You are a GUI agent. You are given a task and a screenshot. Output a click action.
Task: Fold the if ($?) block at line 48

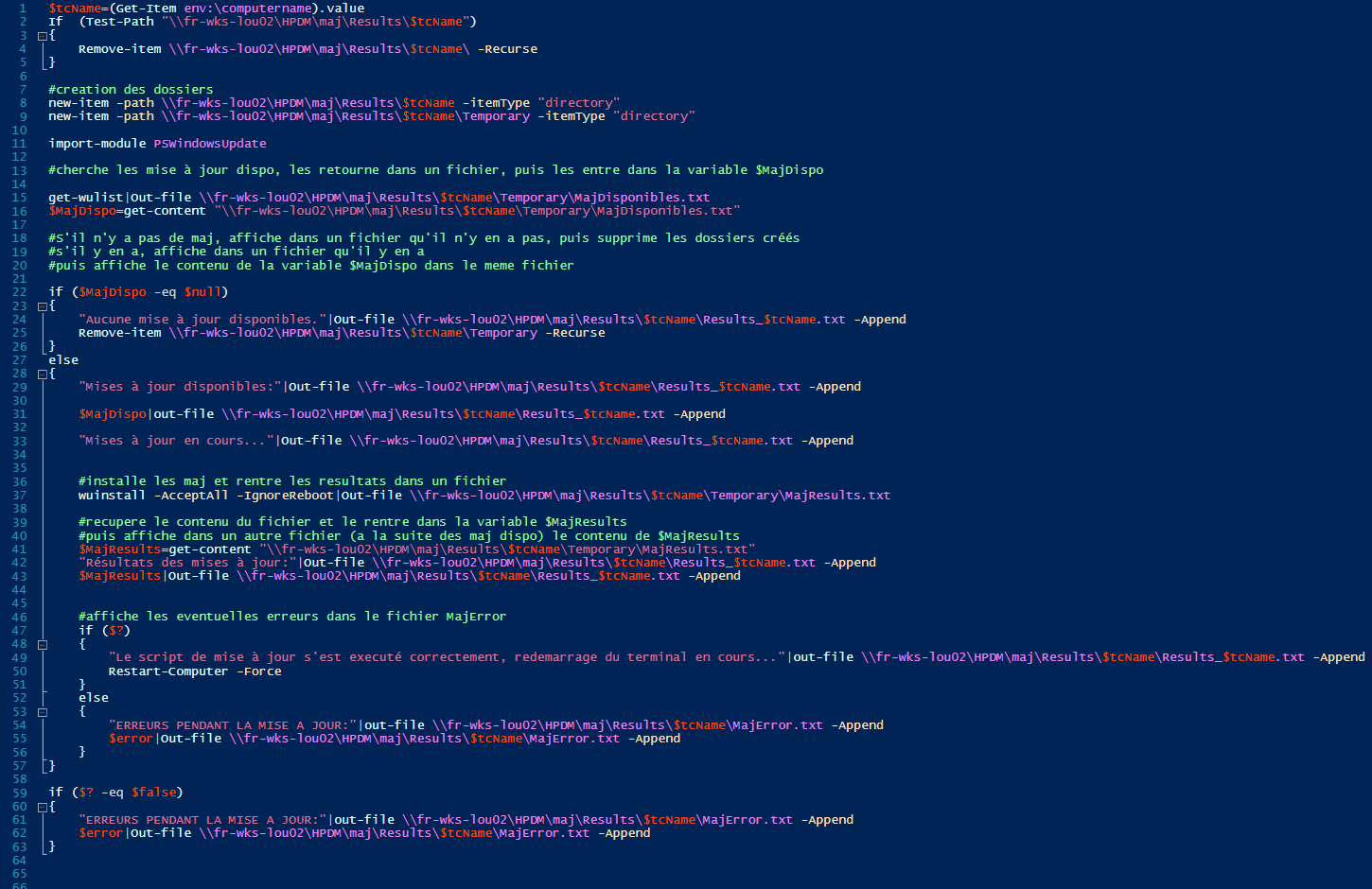coord(43,645)
